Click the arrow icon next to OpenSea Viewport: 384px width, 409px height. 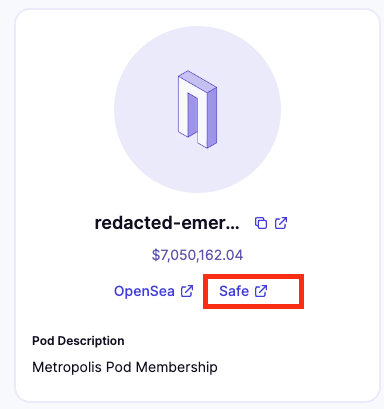187,291
